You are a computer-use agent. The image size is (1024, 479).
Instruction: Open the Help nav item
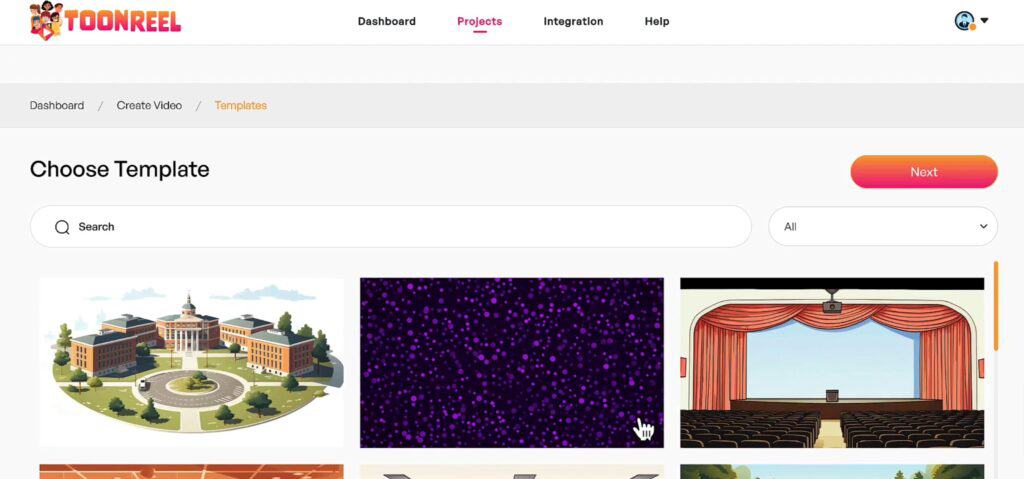point(656,22)
